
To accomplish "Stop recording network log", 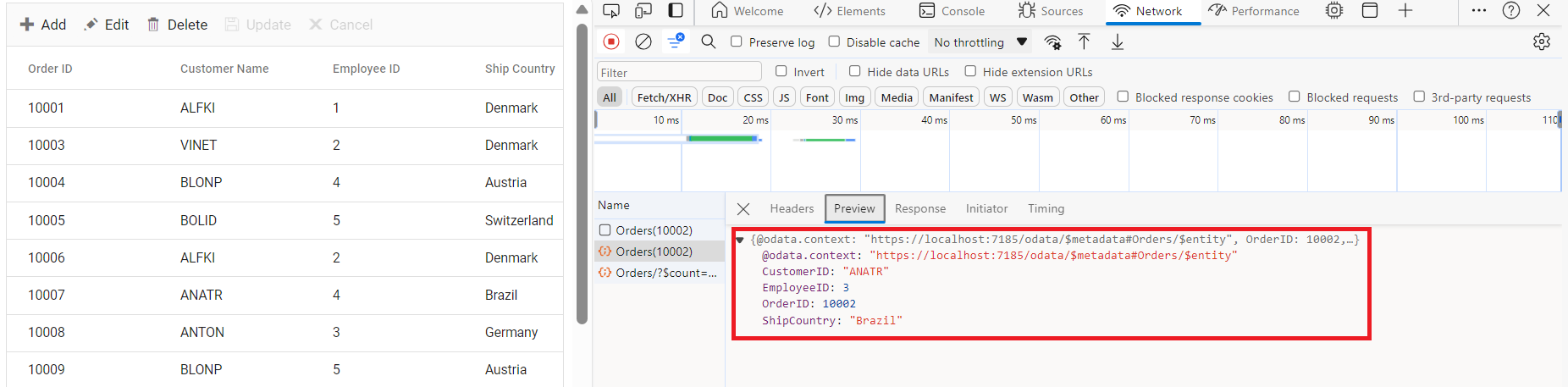I will click(x=611, y=41).
